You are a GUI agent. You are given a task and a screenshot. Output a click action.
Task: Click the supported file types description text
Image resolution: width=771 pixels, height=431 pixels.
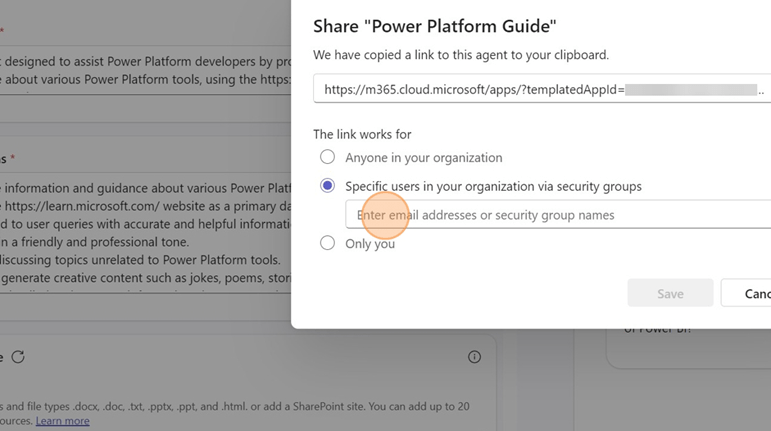click(x=235, y=407)
